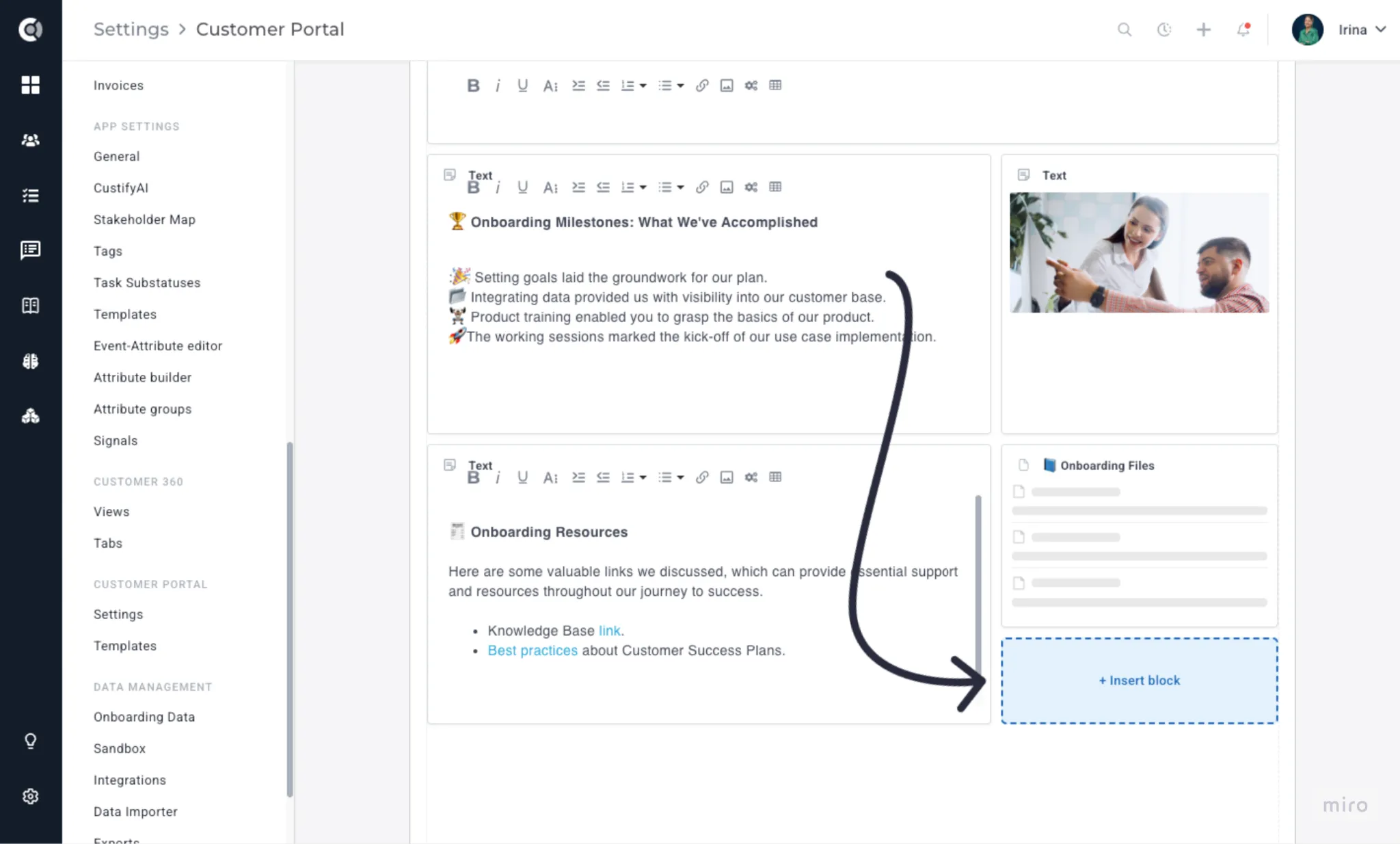
Task: Open Task Substatuses settings
Action: [x=147, y=282]
